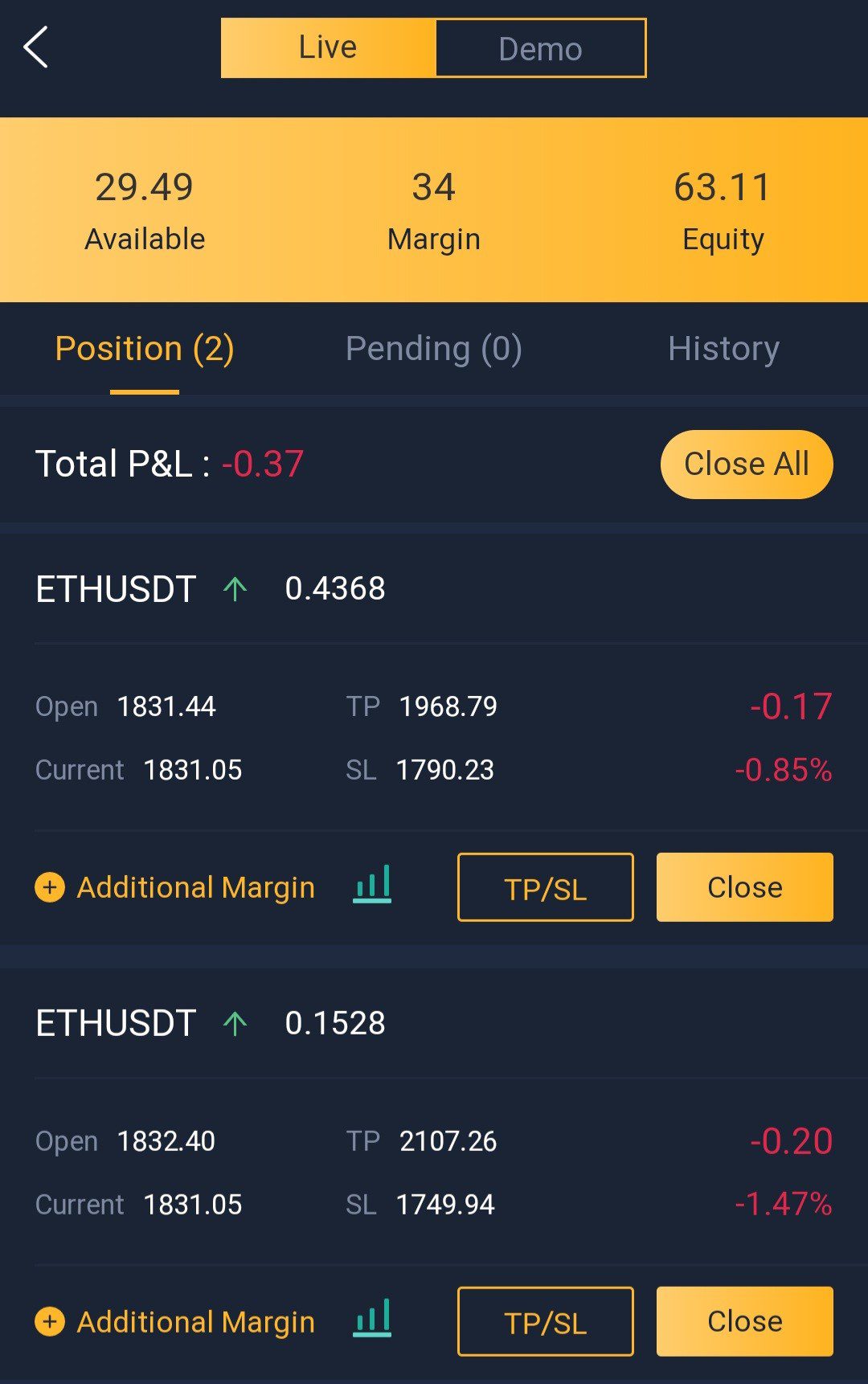This screenshot has width=868, height=1384.
Task: Open chart icon for the 0.4368 ETHUSDT position
Action: pos(372,885)
